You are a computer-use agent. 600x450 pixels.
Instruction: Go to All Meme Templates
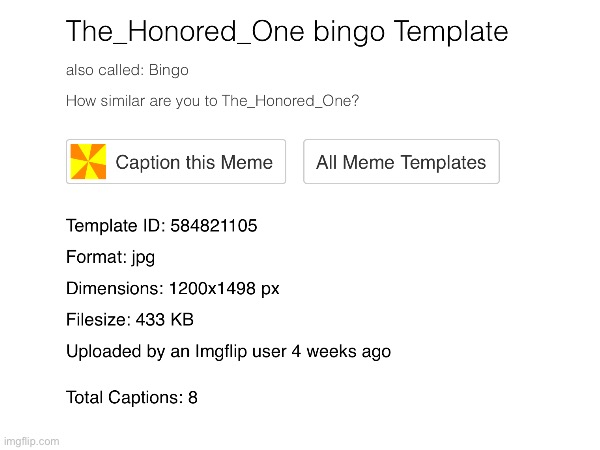pos(401,161)
